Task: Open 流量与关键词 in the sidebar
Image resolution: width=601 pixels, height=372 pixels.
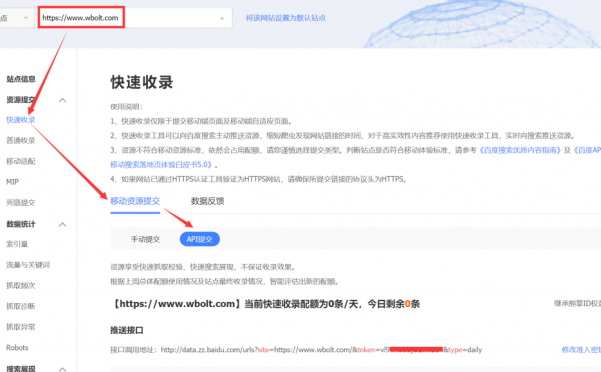Action: click(x=28, y=265)
